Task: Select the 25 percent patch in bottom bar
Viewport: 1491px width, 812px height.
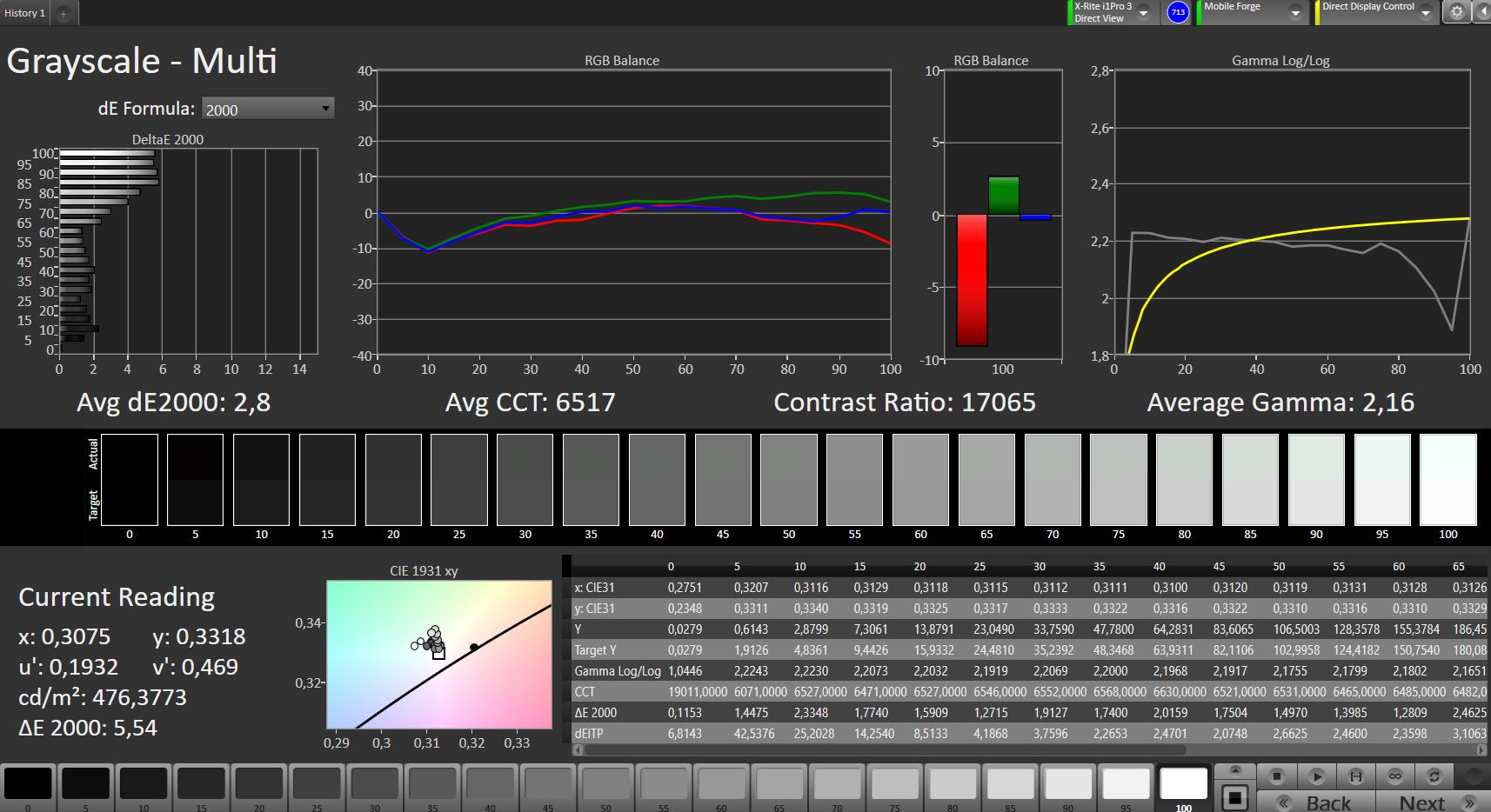Action: [x=317, y=787]
